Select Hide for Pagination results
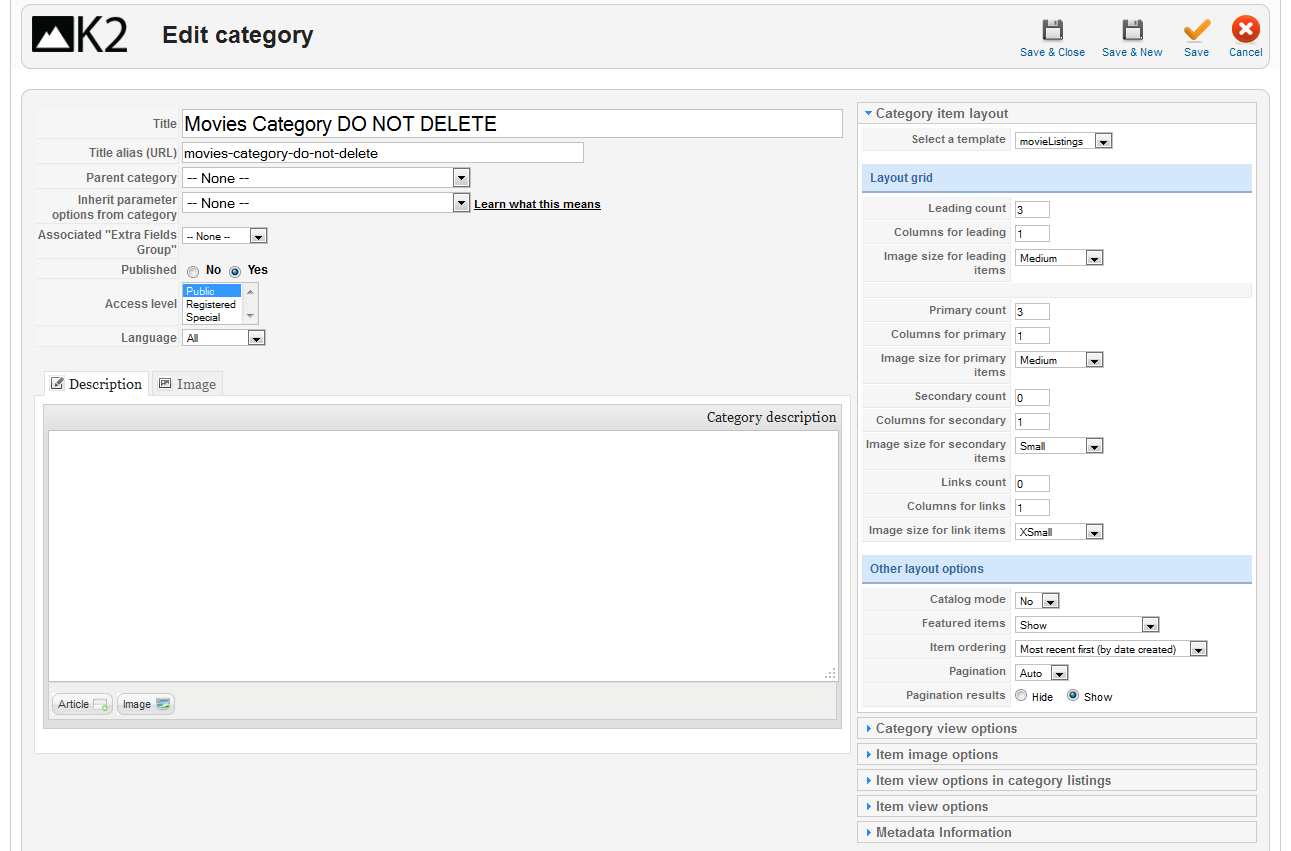Viewport: 1291px width, 851px height. click(1021, 696)
